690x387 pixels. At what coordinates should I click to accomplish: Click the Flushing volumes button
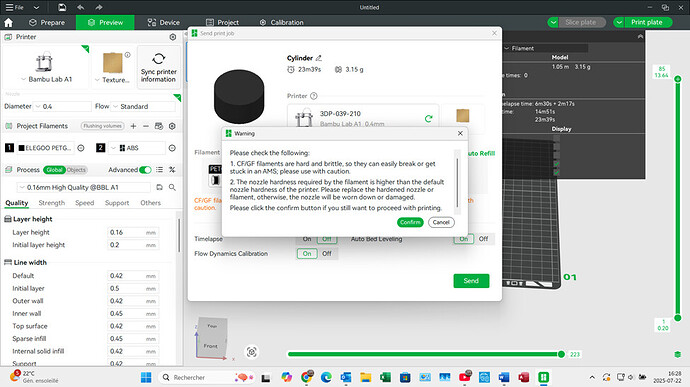point(102,126)
